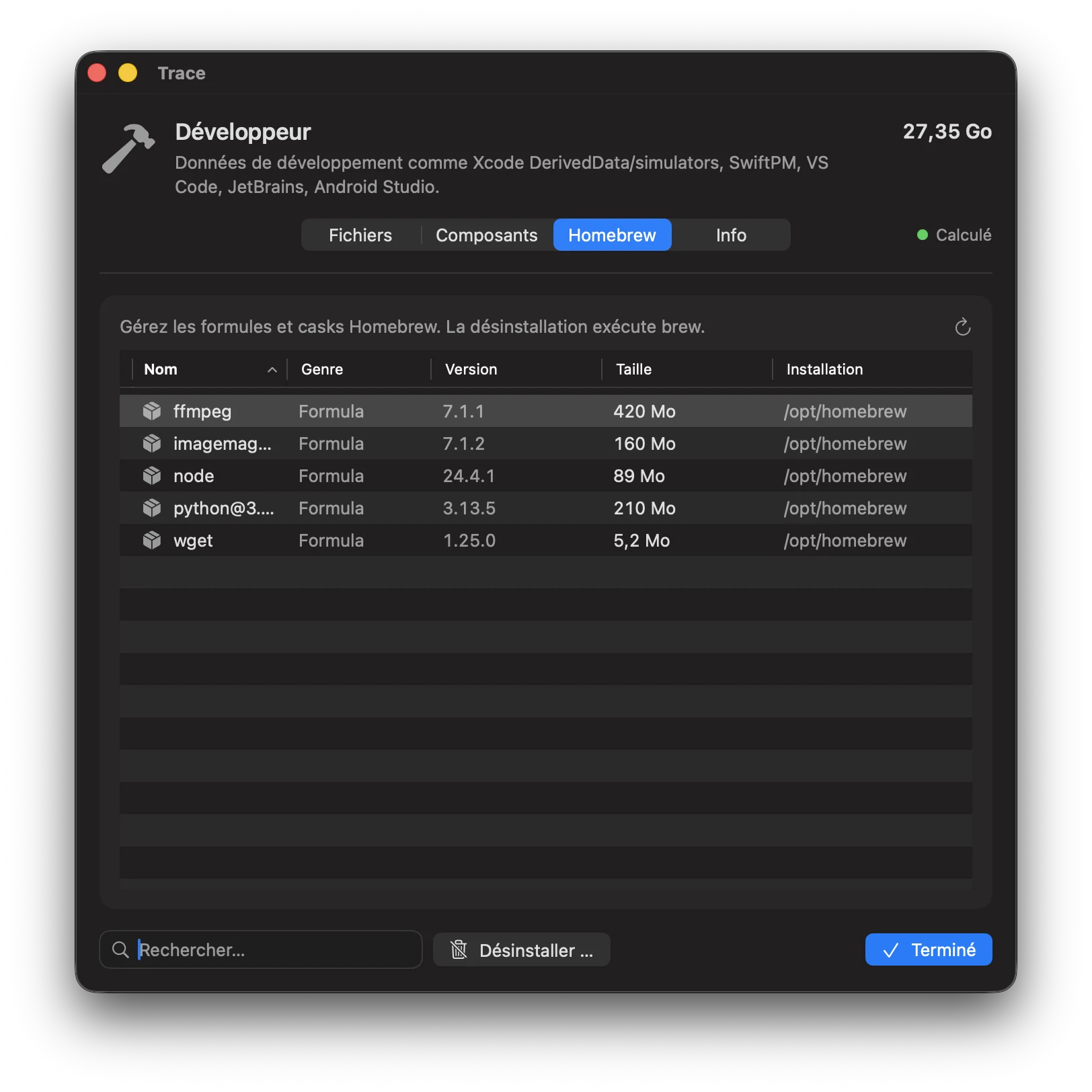
Task: Click the python@3 package box icon
Action: click(x=152, y=508)
